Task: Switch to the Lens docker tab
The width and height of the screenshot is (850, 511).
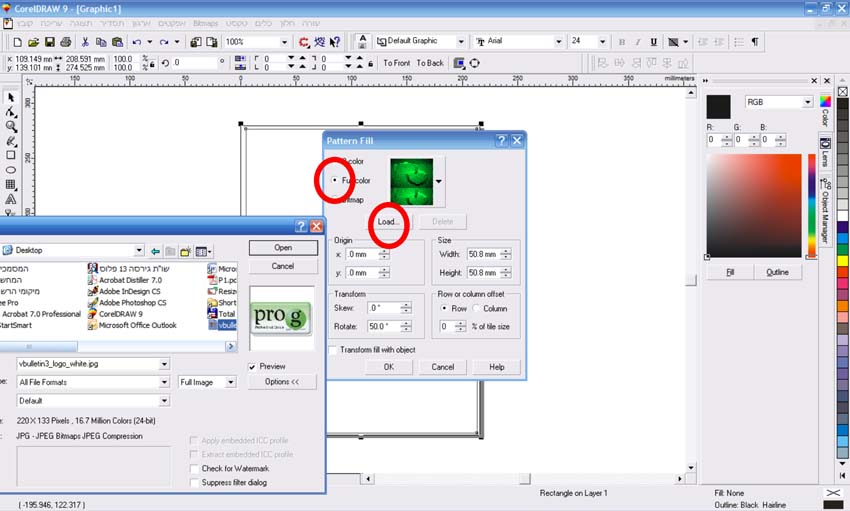Action: [825, 153]
